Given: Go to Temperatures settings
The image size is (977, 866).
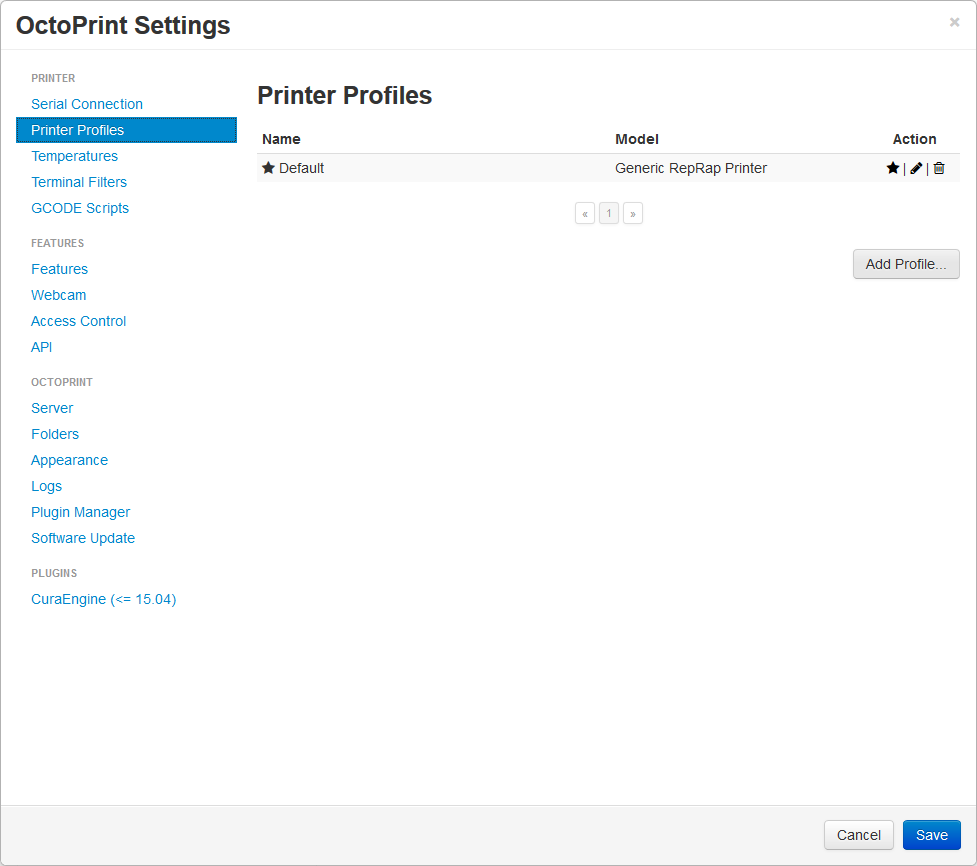Looking at the screenshot, I should pyautogui.click(x=74, y=156).
